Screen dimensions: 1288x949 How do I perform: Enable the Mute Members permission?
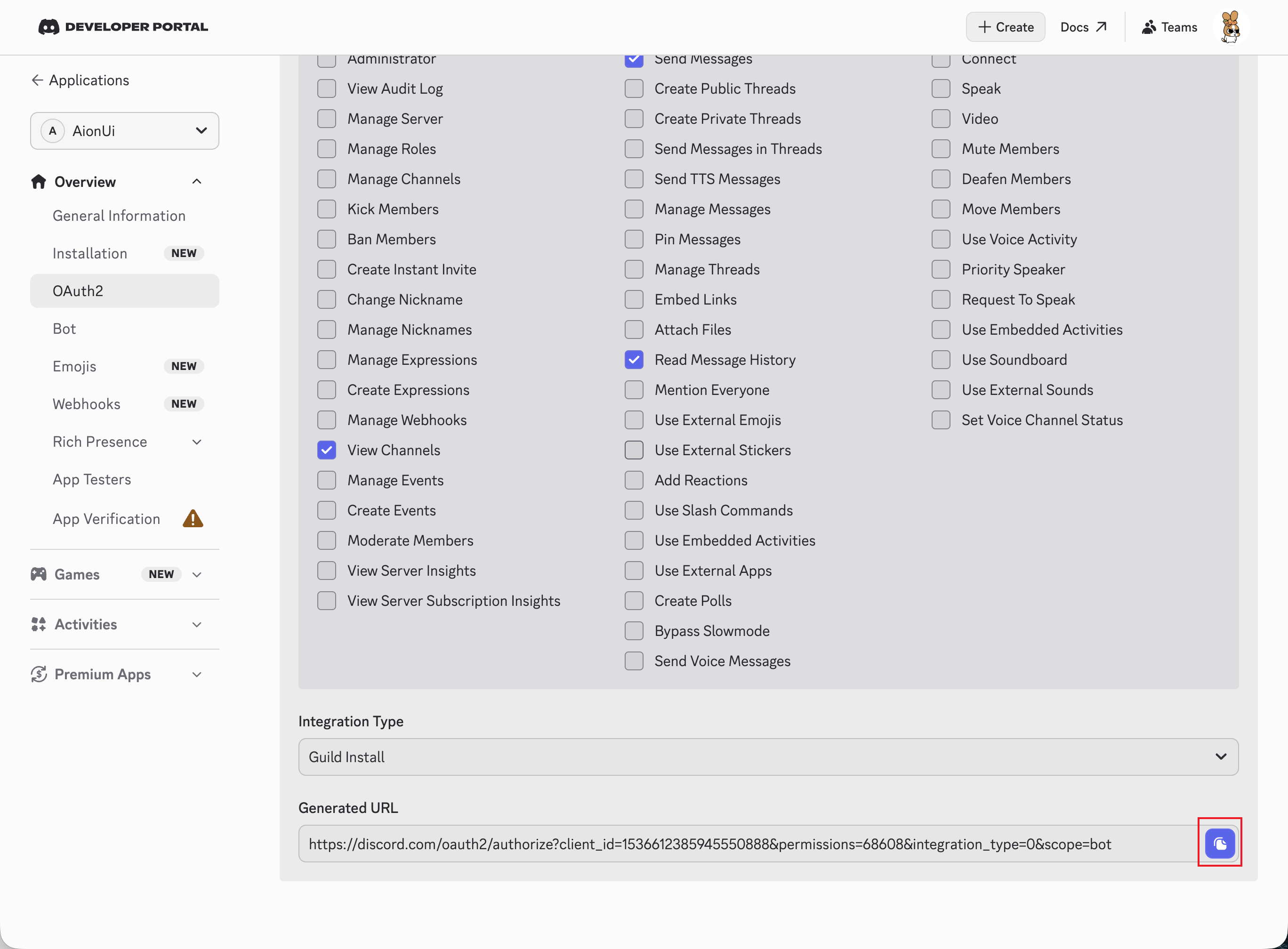[x=941, y=149]
